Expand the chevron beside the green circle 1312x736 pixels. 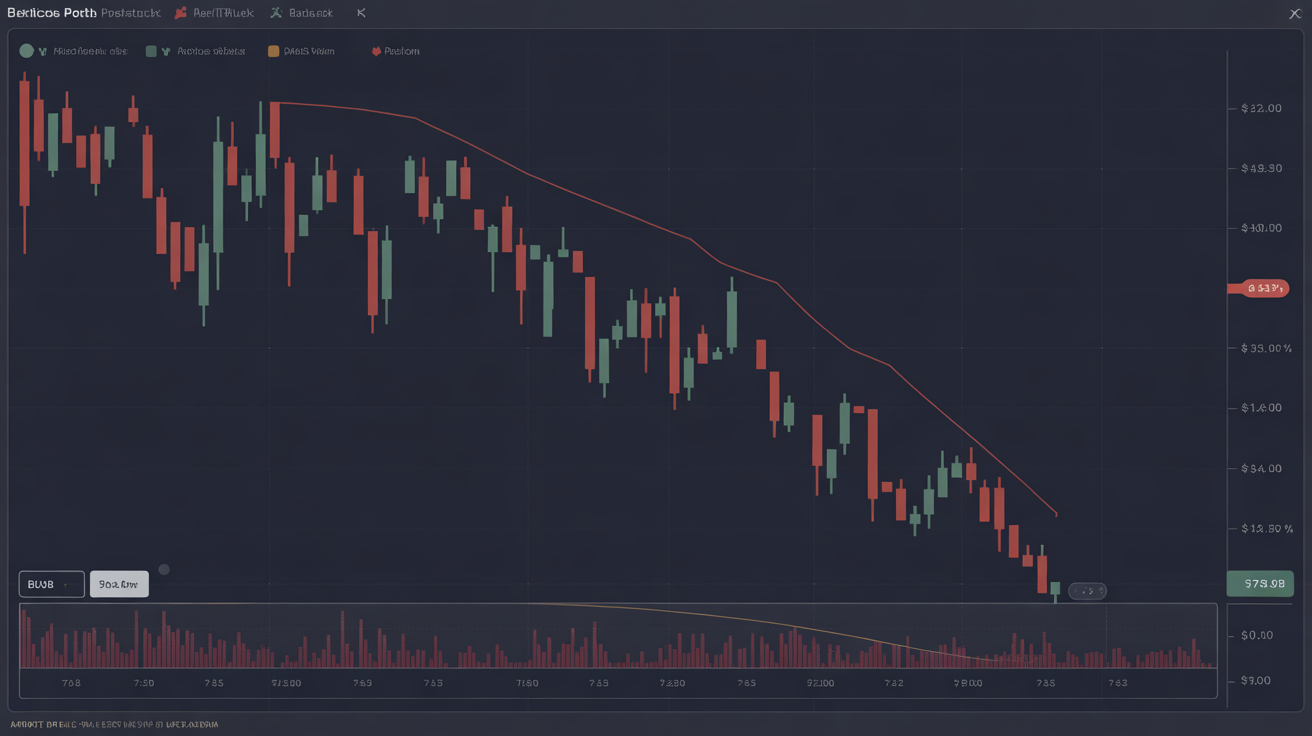coord(42,51)
